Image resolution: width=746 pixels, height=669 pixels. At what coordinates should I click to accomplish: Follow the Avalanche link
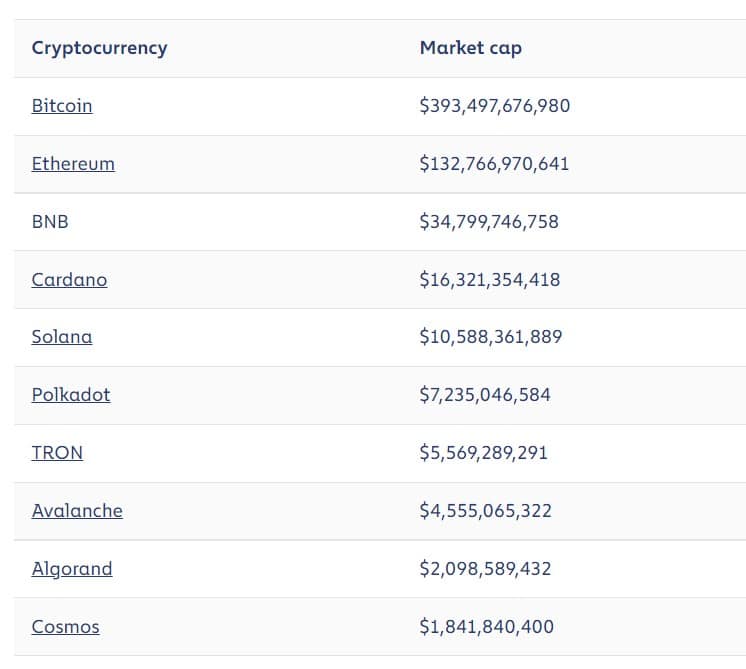pyautogui.click(x=77, y=511)
